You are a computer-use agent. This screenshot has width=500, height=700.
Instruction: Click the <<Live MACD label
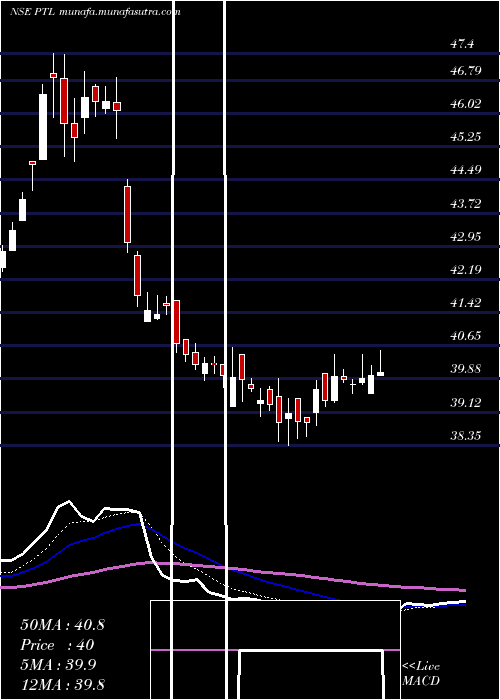421,673
